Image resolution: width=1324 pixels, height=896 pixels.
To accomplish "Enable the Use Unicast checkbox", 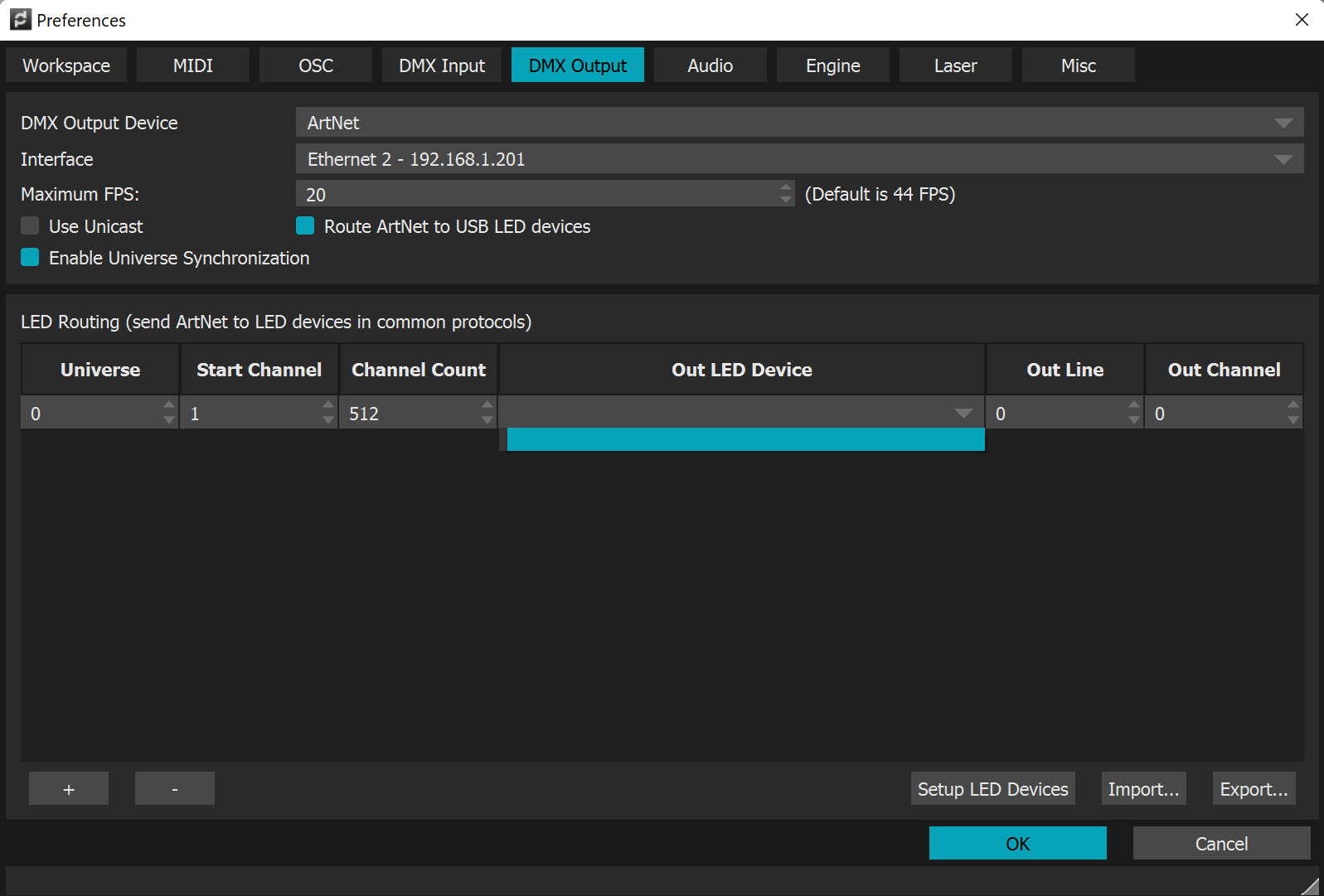I will coord(31,226).
